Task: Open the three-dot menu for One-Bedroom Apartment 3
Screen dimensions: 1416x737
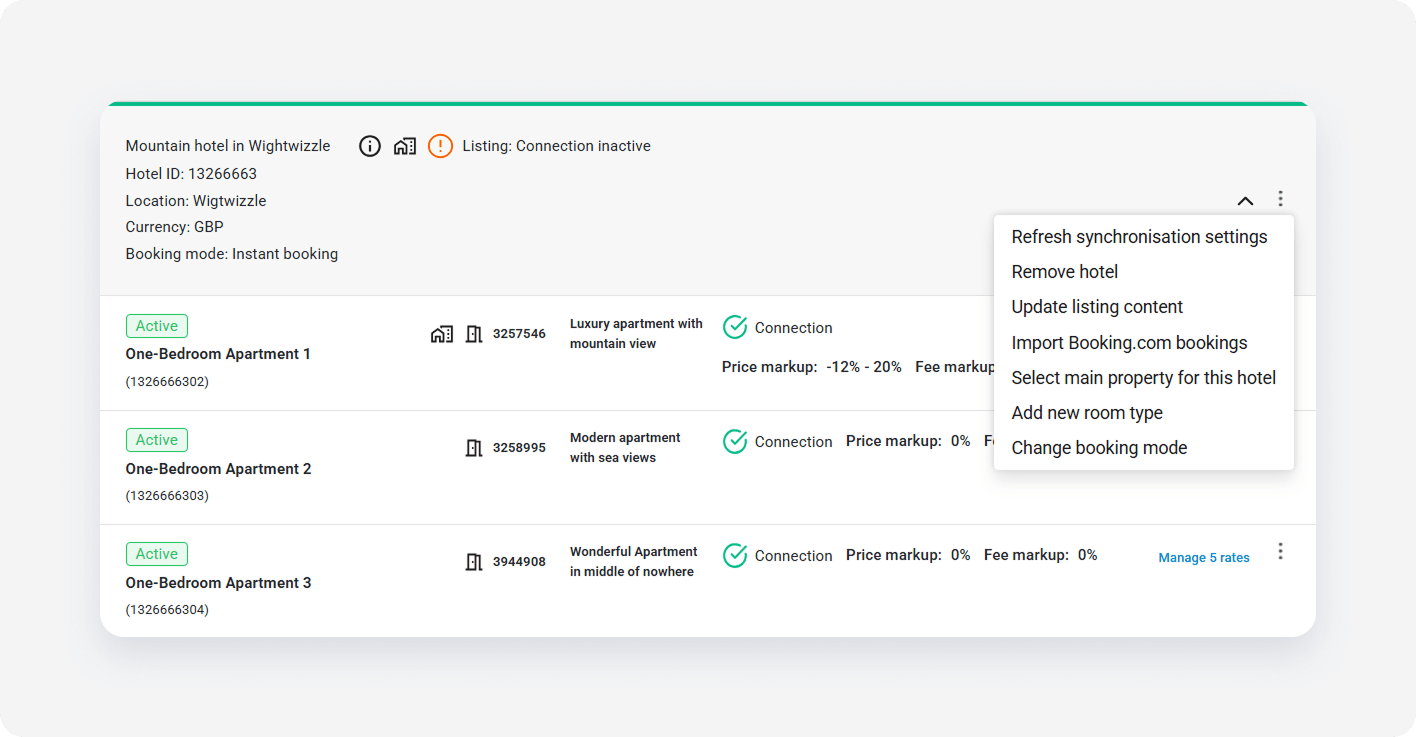Action: coord(1280,551)
